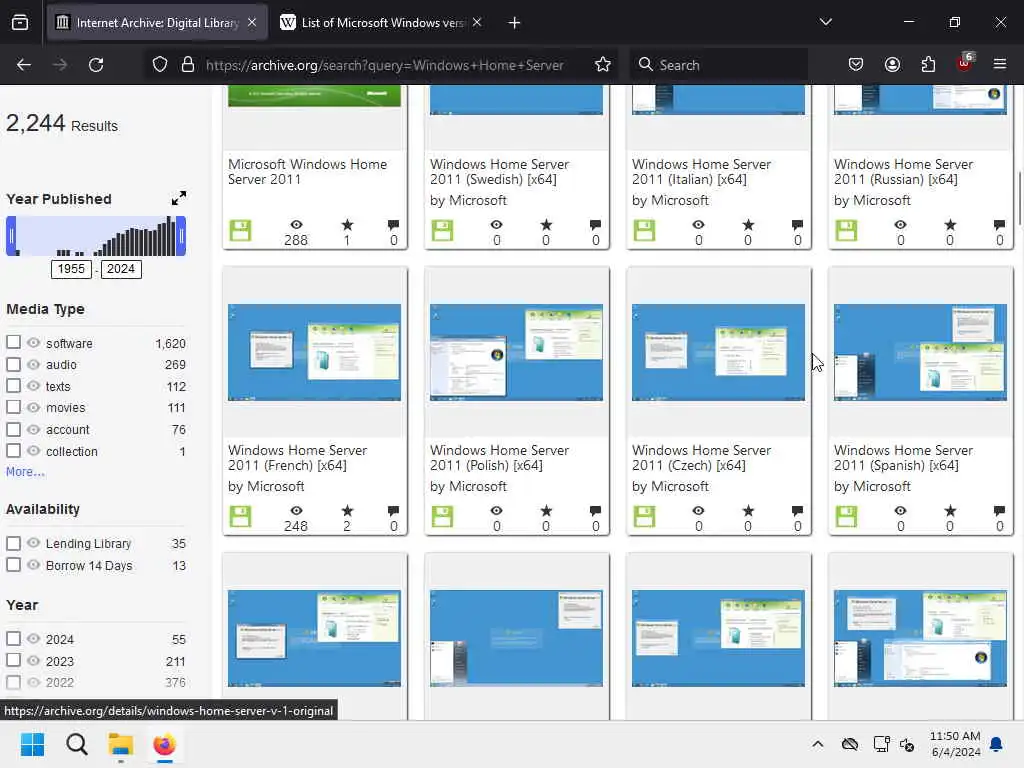Open Microsoft Windows Home Server 2011 item
Image resolution: width=1024 pixels, height=768 pixels.
click(308, 172)
